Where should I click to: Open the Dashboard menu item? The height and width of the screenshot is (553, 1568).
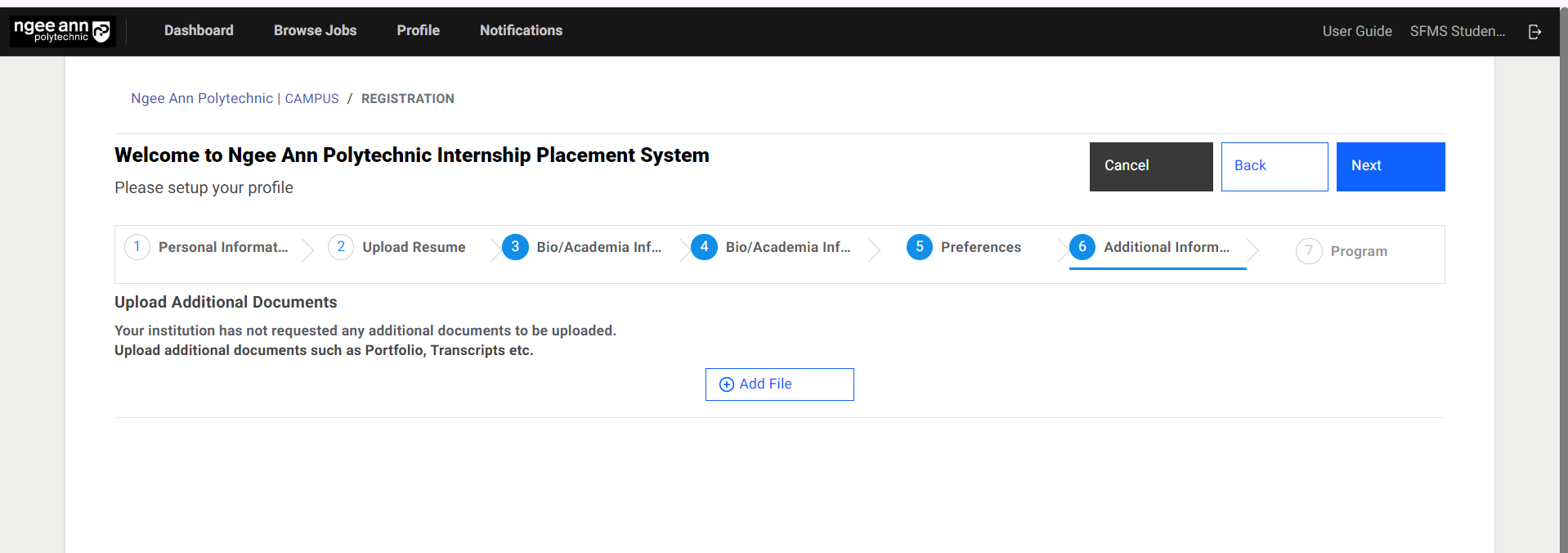point(199,30)
